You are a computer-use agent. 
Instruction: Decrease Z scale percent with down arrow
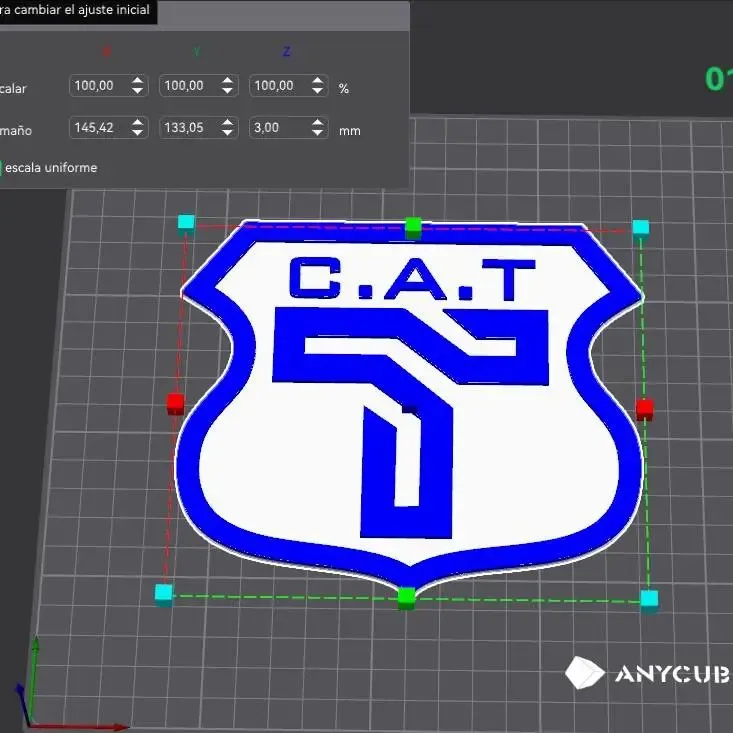318,91
